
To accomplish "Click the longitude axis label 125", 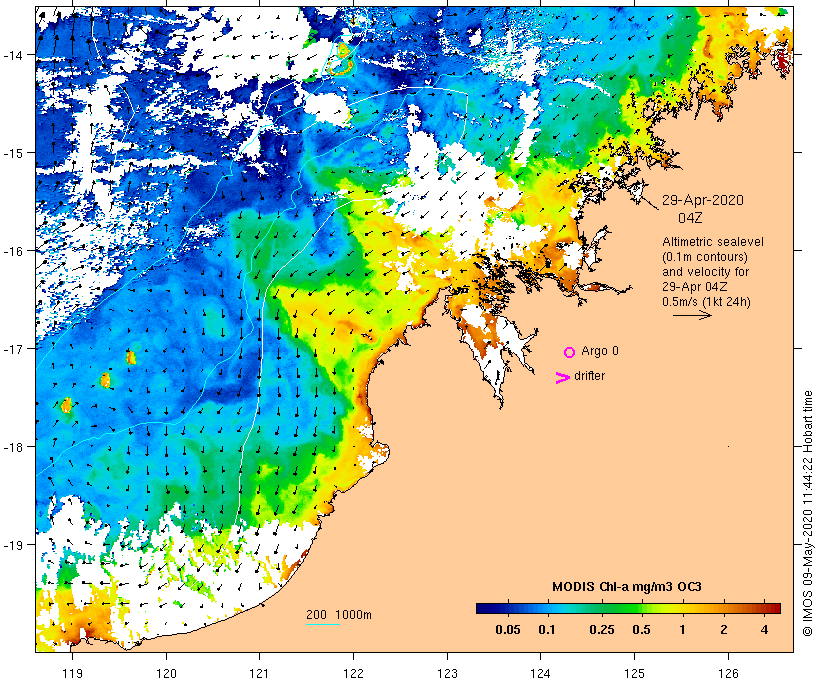I will (x=634, y=673).
